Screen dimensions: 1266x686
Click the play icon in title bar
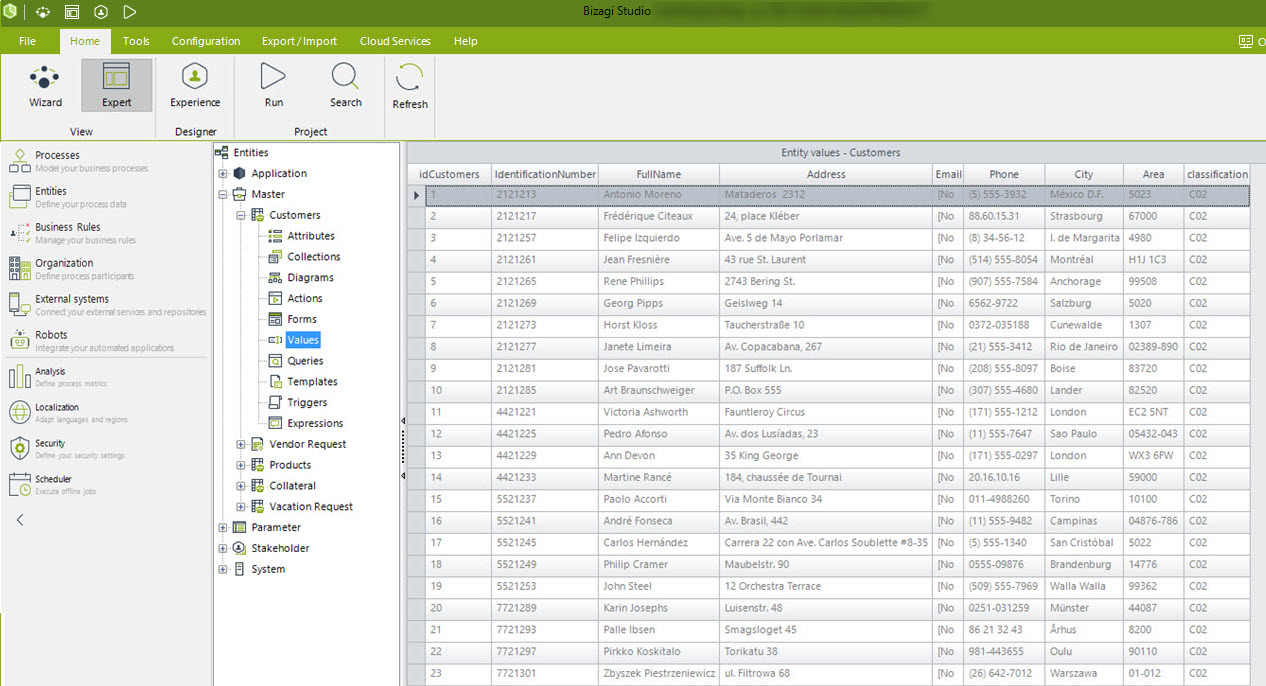(130, 12)
